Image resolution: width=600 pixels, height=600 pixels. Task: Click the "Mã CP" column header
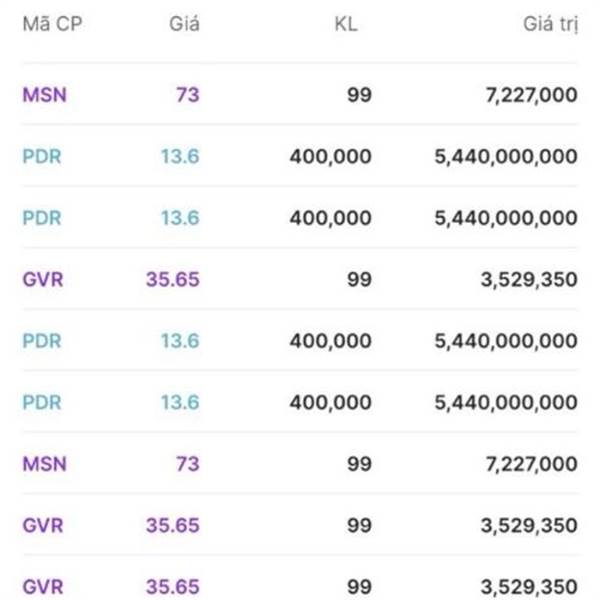[51, 25]
